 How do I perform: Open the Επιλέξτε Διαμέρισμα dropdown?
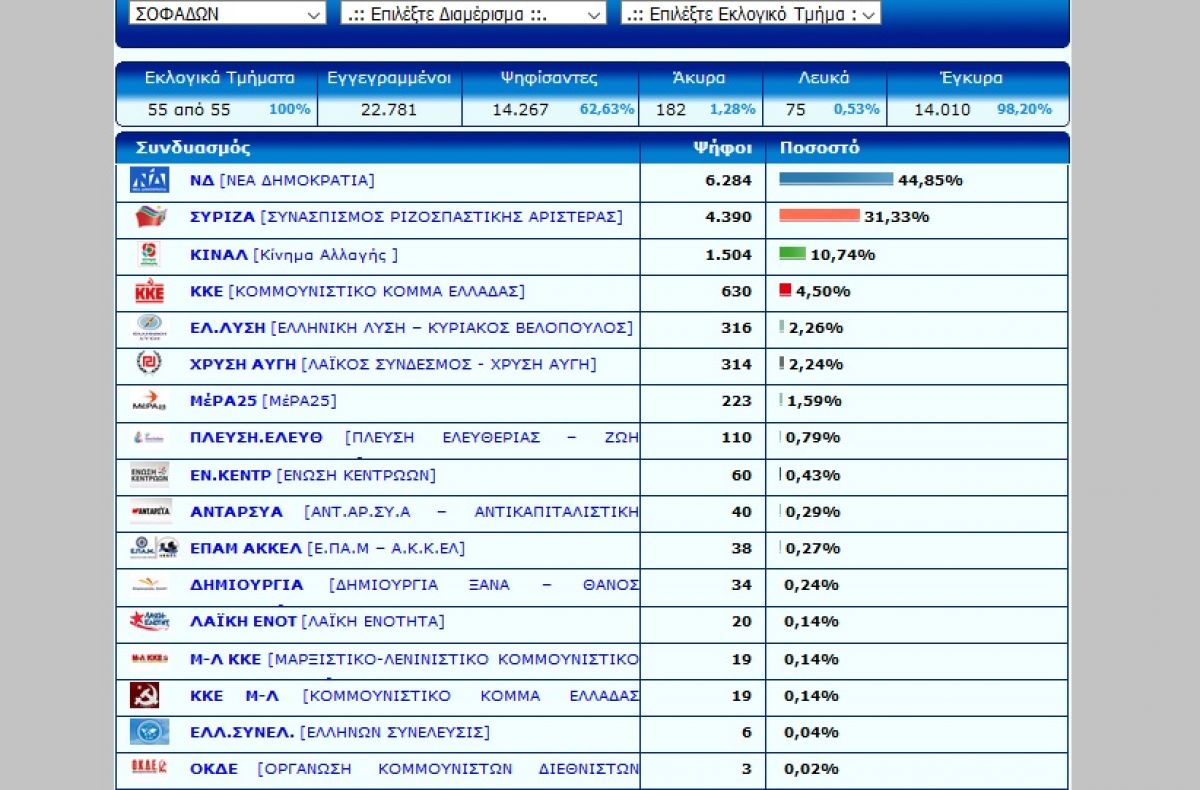(474, 13)
